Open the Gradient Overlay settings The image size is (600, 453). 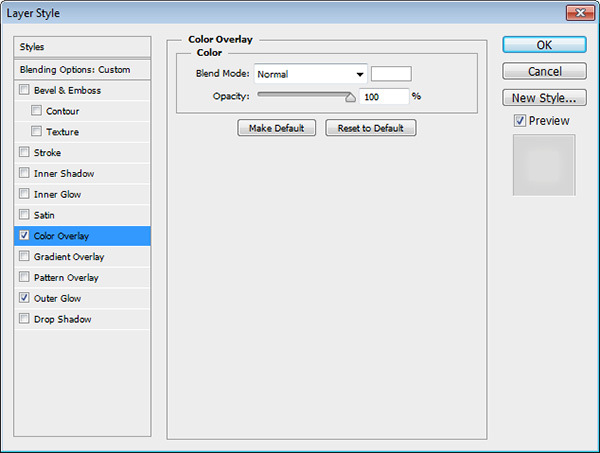(68, 257)
